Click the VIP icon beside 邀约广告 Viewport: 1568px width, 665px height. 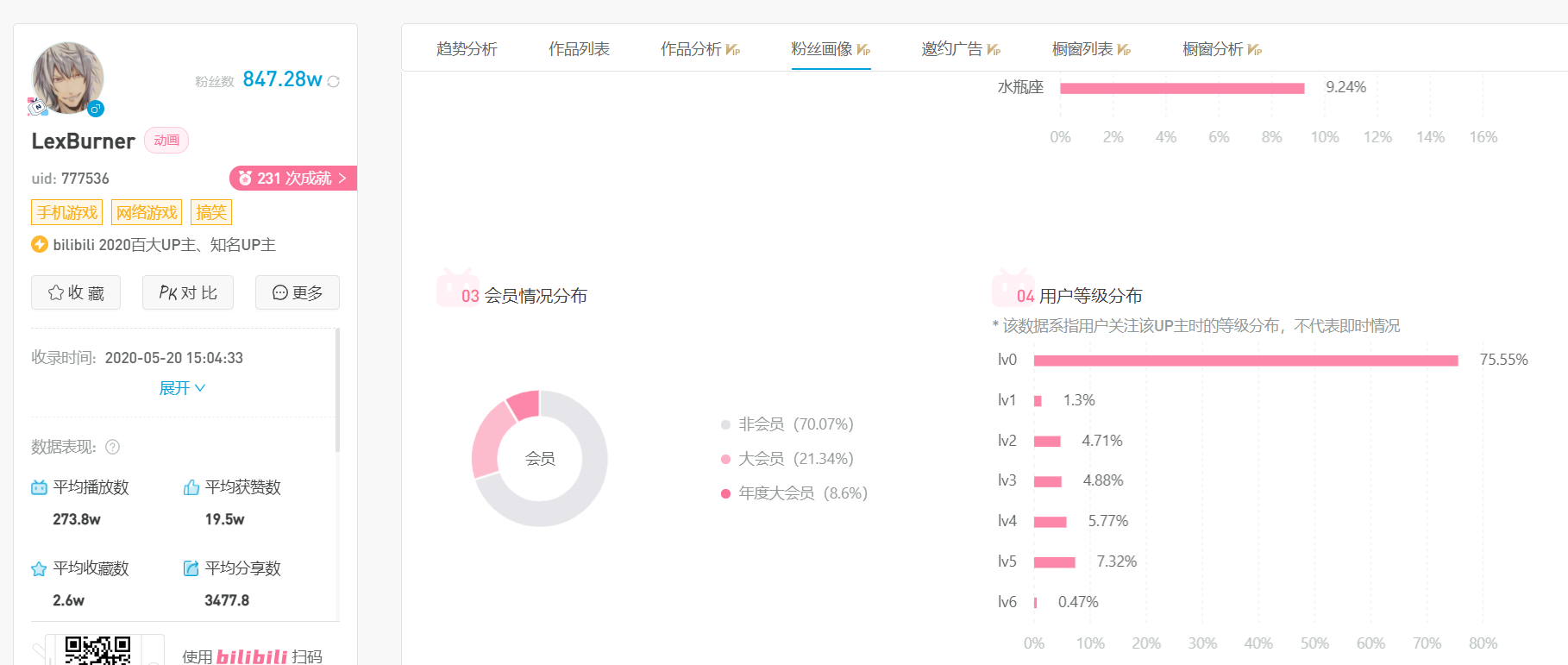[x=994, y=50]
